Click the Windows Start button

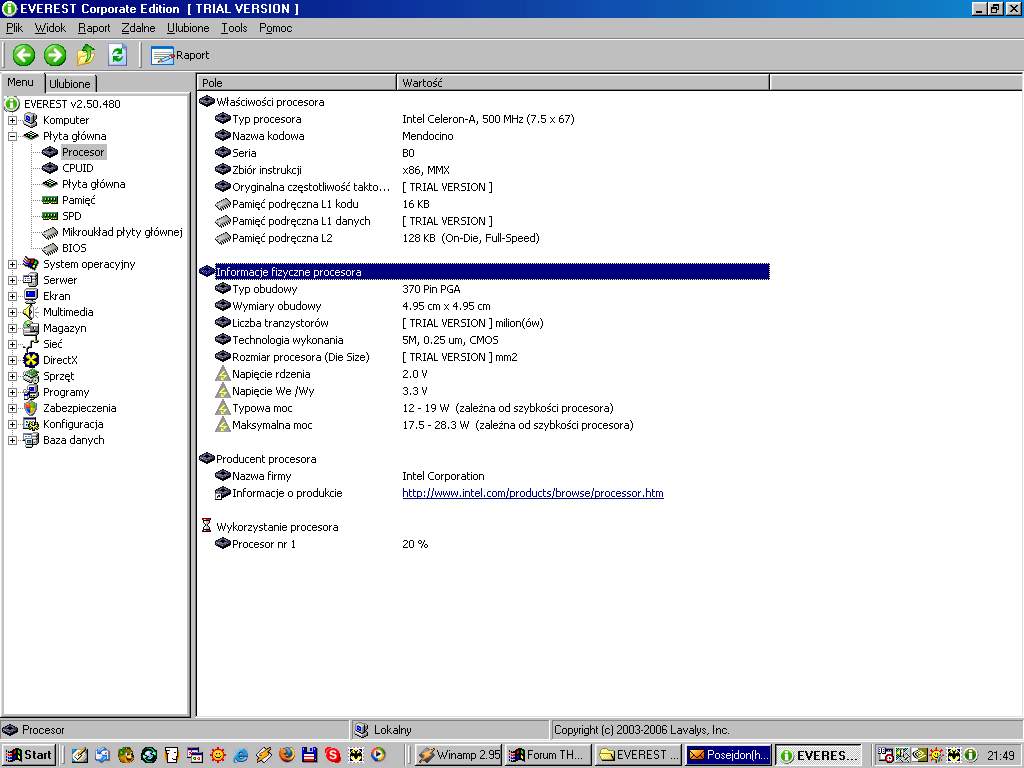click(29, 755)
